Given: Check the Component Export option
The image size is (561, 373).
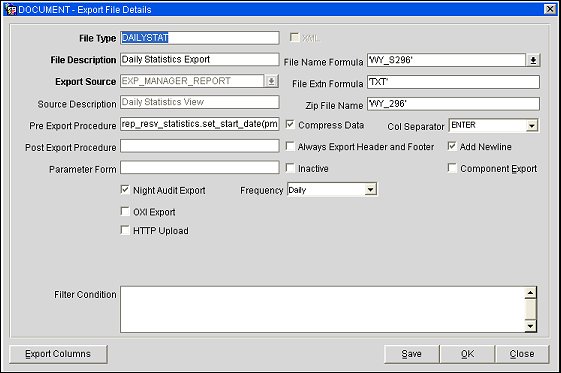Looking at the screenshot, I should pos(452,168).
